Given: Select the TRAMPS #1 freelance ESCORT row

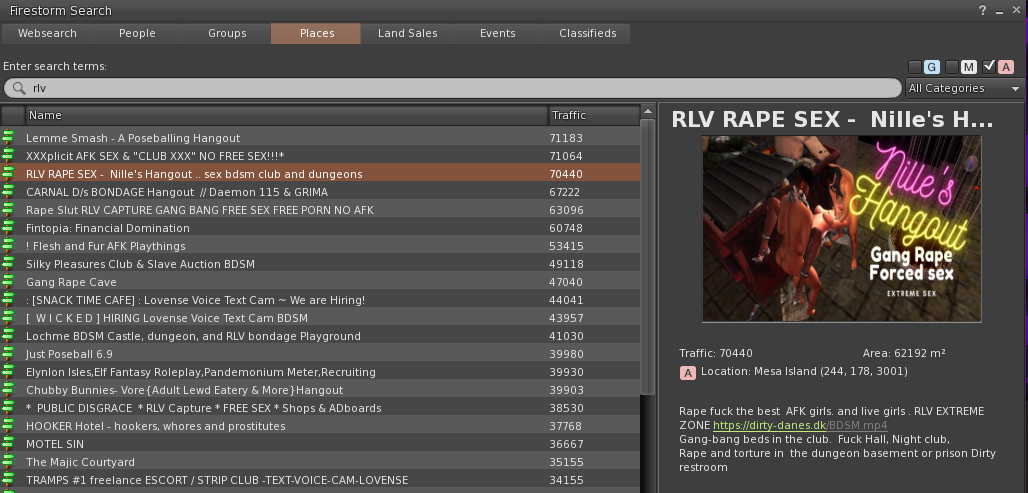Looking at the screenshot, I should (x=320, y=480).
